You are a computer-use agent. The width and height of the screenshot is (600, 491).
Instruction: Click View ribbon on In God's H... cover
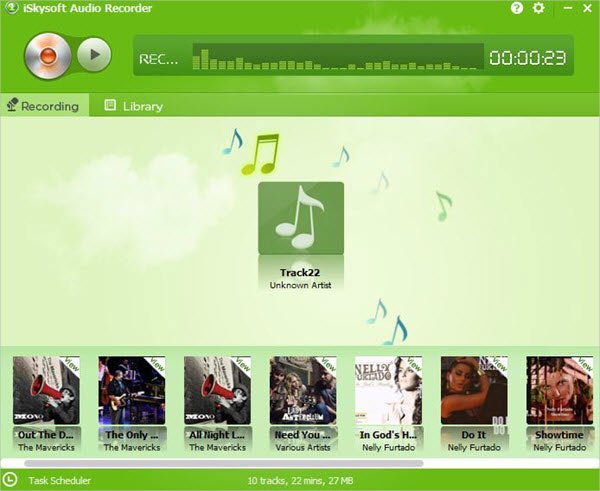(413, 364)
